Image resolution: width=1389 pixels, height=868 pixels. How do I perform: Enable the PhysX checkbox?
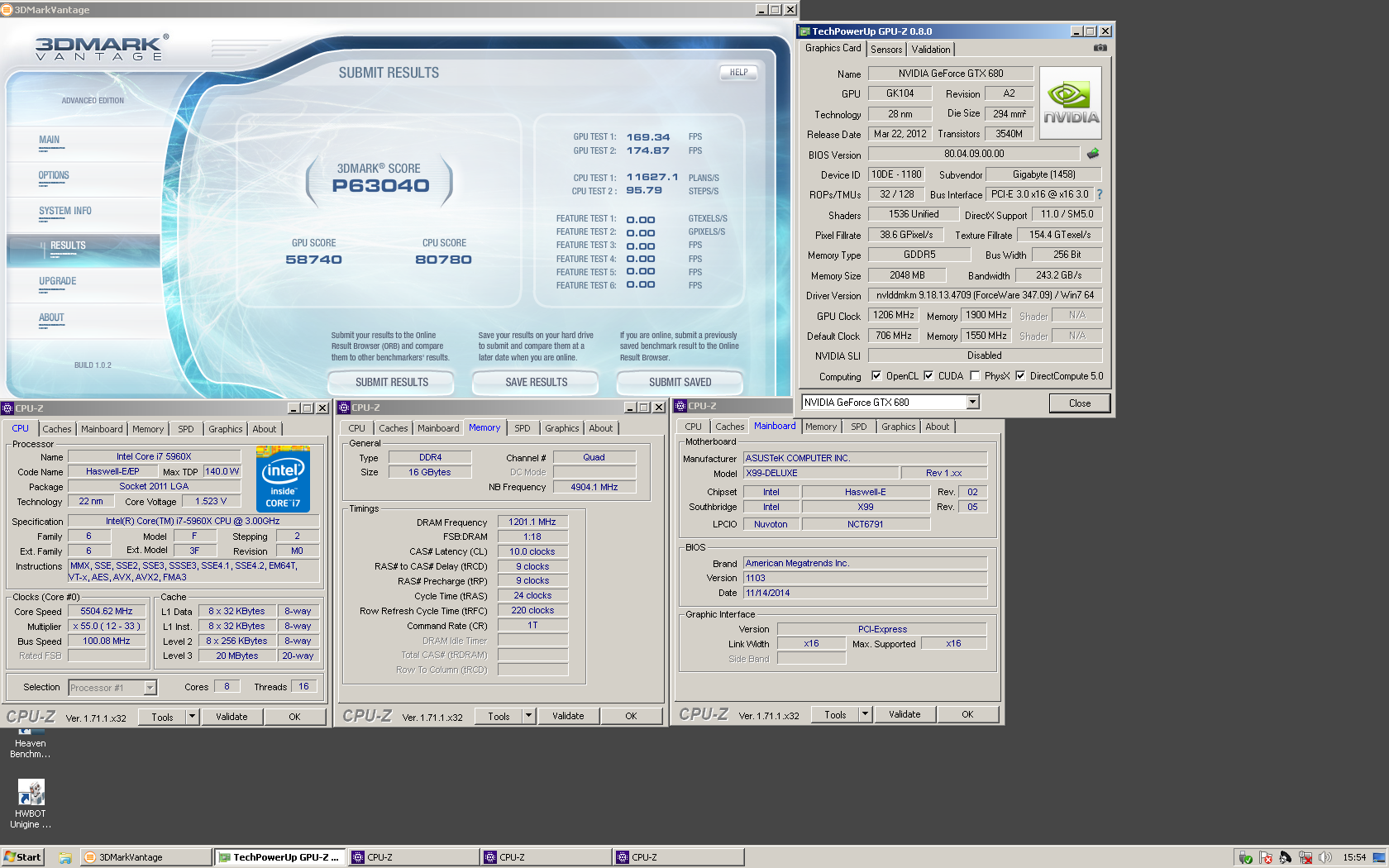click(975, 375)
